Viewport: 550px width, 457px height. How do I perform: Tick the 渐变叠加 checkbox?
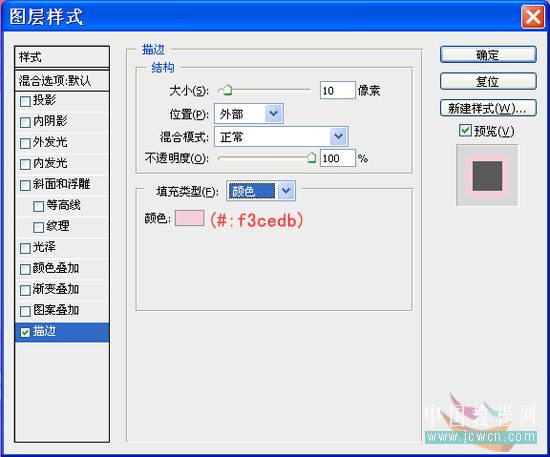point(25,290)
